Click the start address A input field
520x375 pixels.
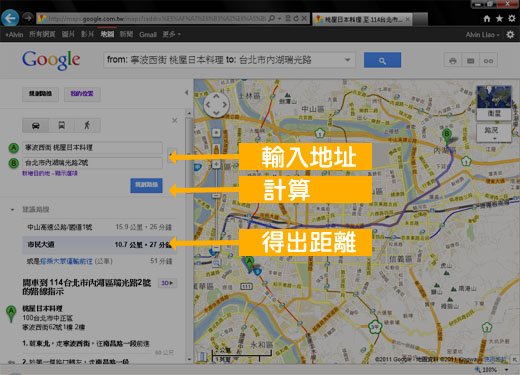[93, 148]
